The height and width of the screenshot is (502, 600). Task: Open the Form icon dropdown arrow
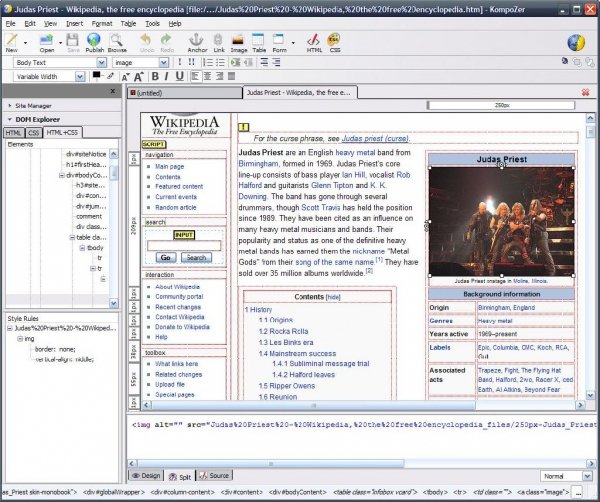tap(293, 42)
